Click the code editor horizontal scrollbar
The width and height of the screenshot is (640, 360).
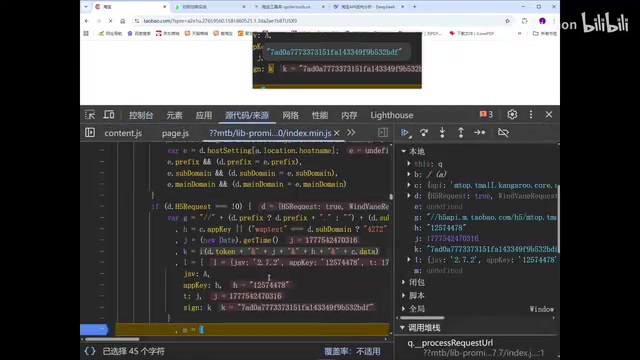(112, 339)
